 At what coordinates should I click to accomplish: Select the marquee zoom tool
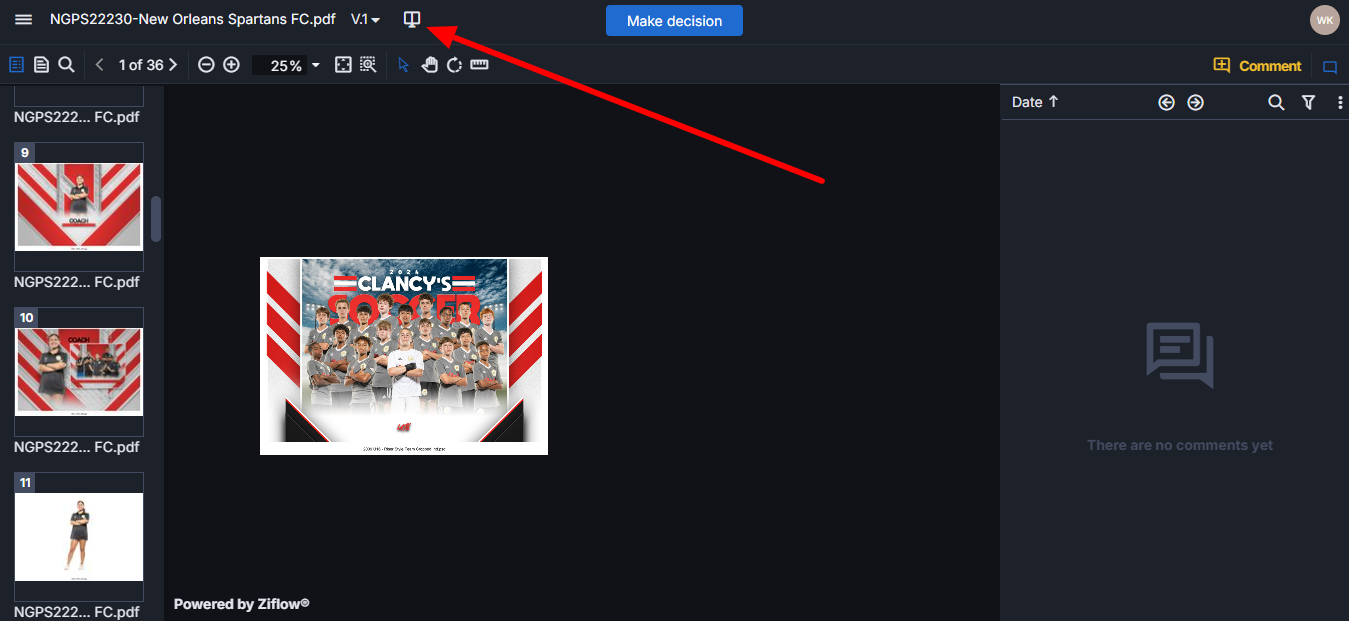[368, 65]
